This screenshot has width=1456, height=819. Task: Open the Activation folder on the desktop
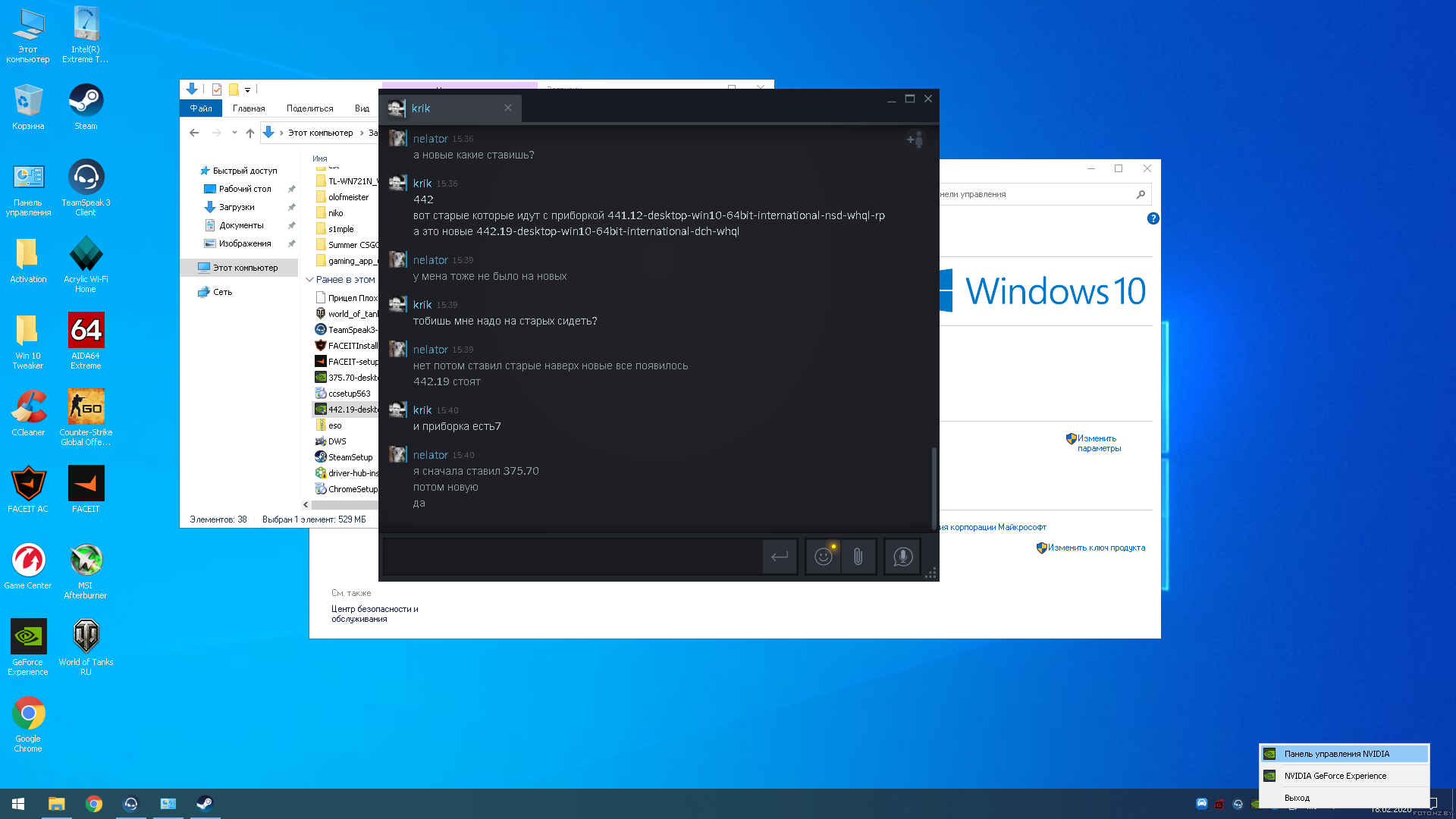tap(28, 259)
